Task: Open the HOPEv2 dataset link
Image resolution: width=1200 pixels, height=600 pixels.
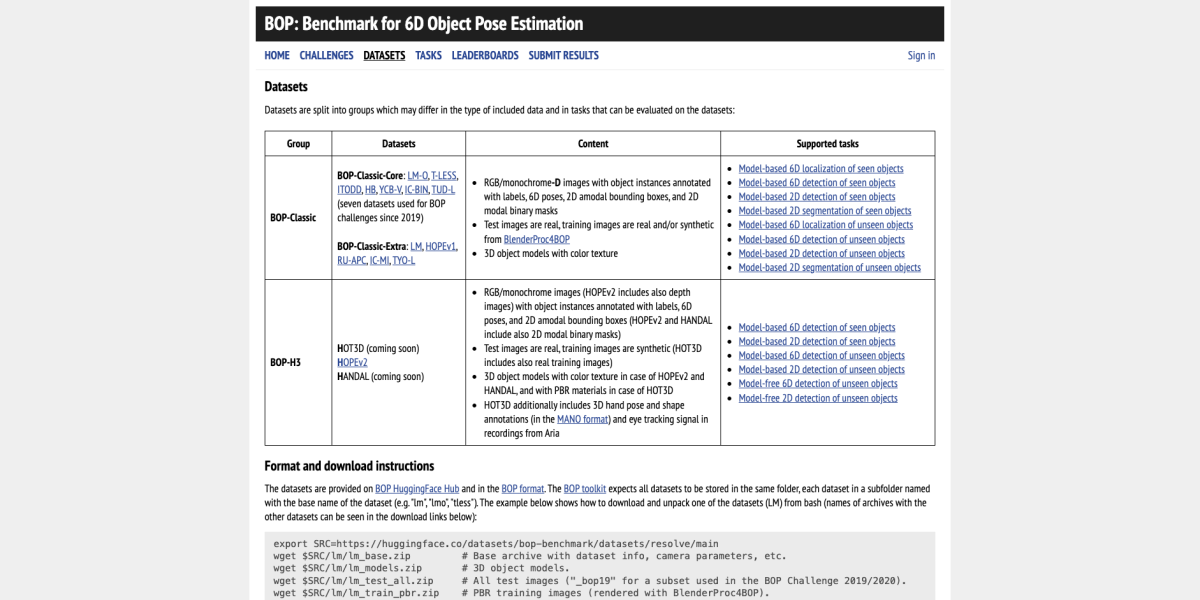Action: tap(352, 363)
